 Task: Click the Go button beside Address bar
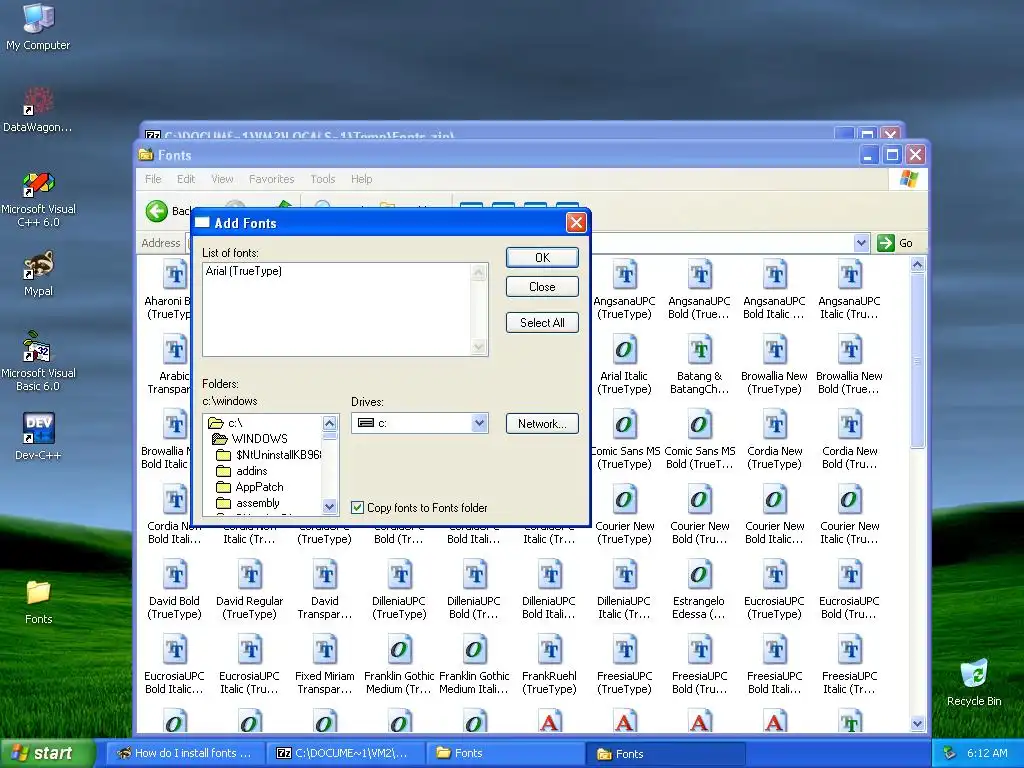tap(895, 243)
